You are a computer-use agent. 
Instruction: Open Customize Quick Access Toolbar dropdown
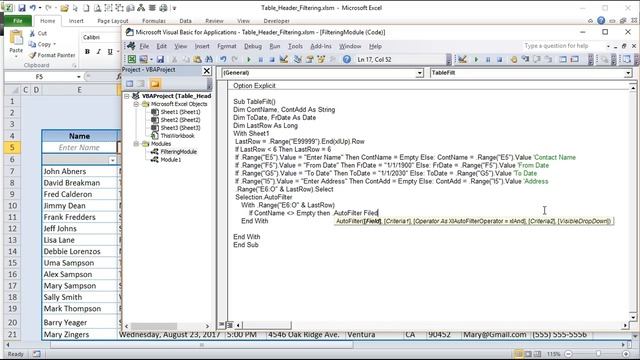pos(174,8)
